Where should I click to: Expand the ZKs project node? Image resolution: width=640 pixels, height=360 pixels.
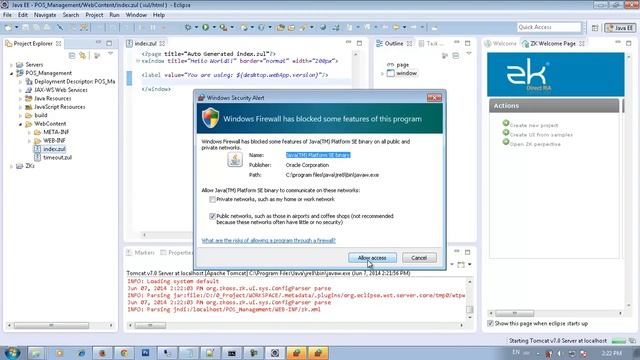(x=11, y=166)
